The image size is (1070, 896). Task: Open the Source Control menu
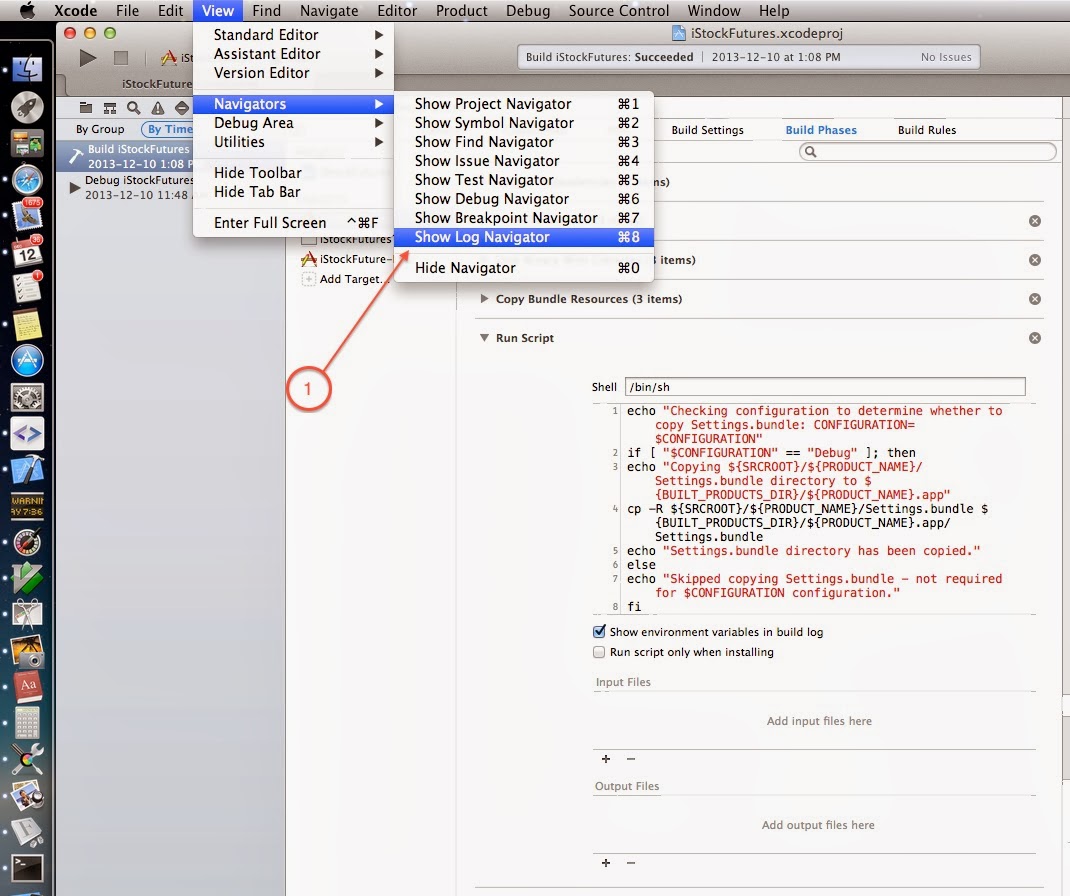tap(619, 11)
